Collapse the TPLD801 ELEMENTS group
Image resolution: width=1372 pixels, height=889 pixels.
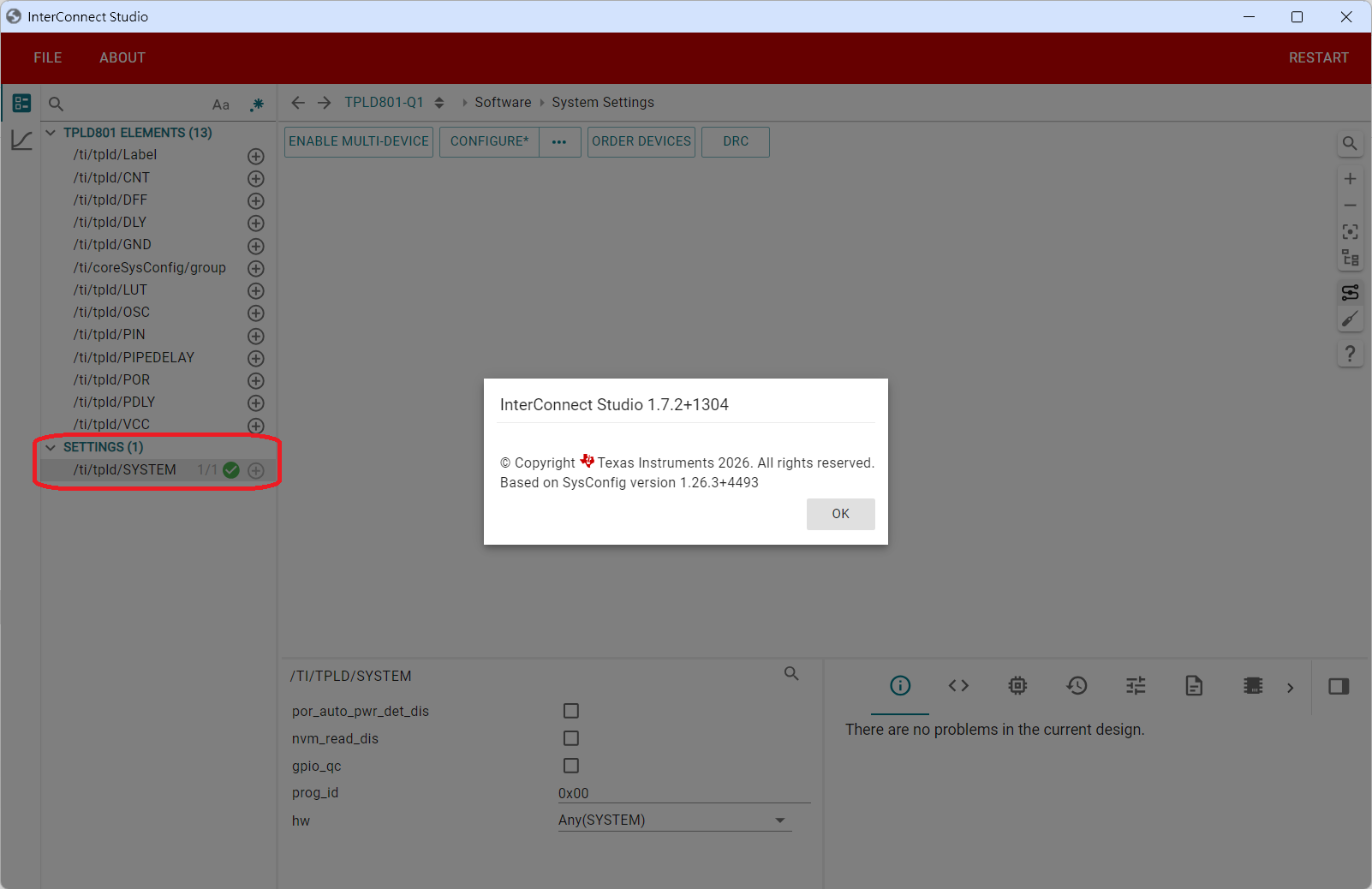51,133
